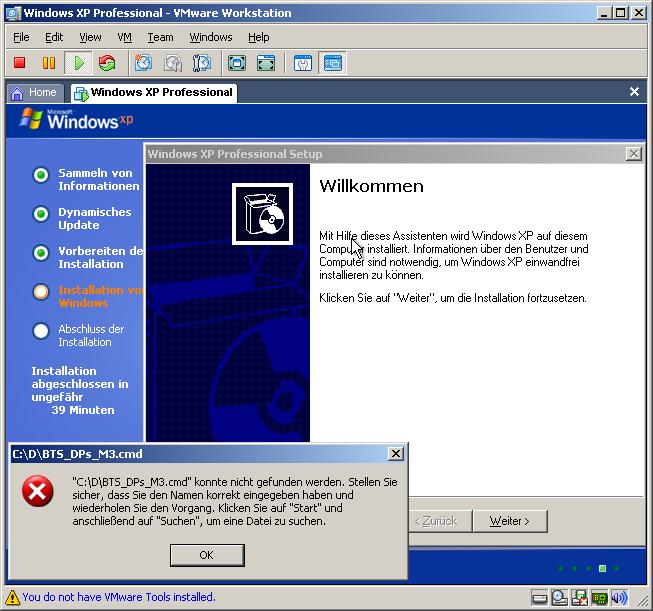Click the sound device status icon
653x611 pixels.
(619, 598)
